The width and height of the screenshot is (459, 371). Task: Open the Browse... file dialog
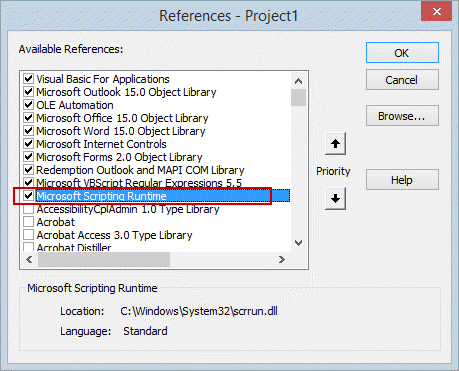[402, 116]
